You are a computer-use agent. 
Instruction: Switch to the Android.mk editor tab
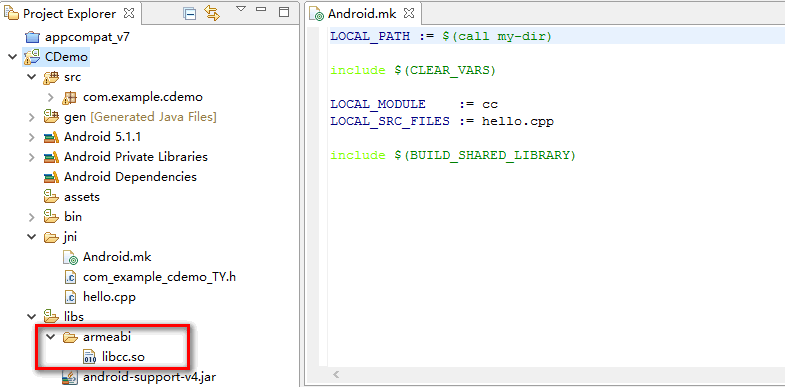pyautogui.click(x=361, y=14)
